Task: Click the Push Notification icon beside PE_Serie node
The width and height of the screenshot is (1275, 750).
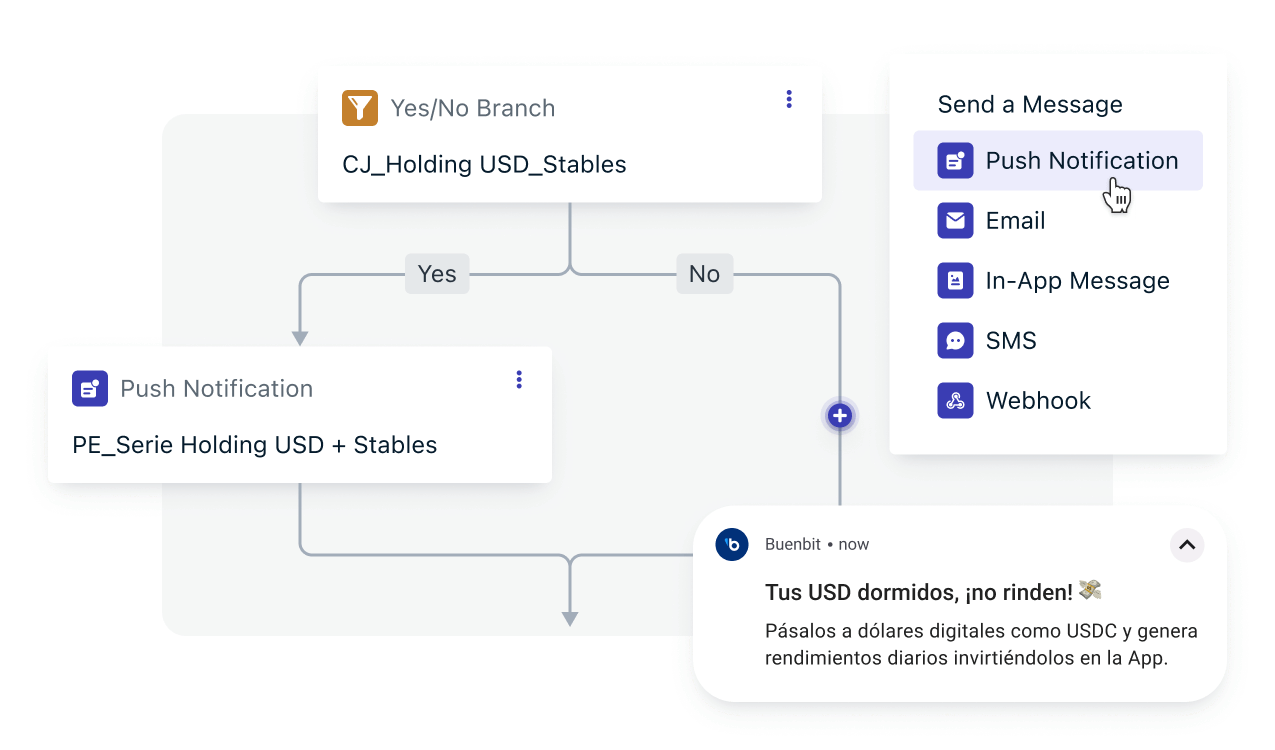Action: pyautogui.click(x=90, y=388)
